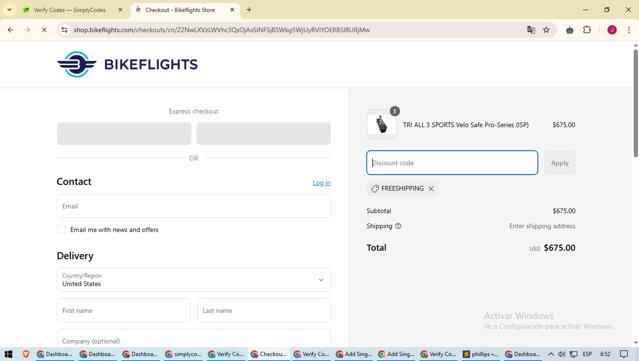Click the Contact heading
Screen dimensions: 639x361
coord(74,182)
